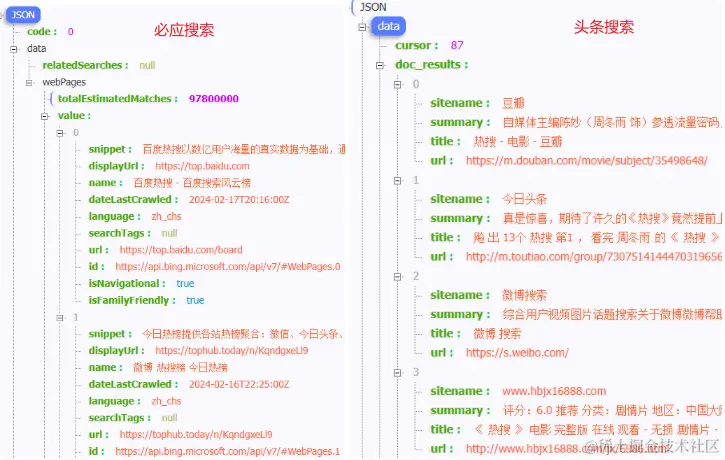Click the snippet starting with 百度热搜以数亿用户
Image resolution: width=725 pixels, height=460 pixels.
(244, 149)
